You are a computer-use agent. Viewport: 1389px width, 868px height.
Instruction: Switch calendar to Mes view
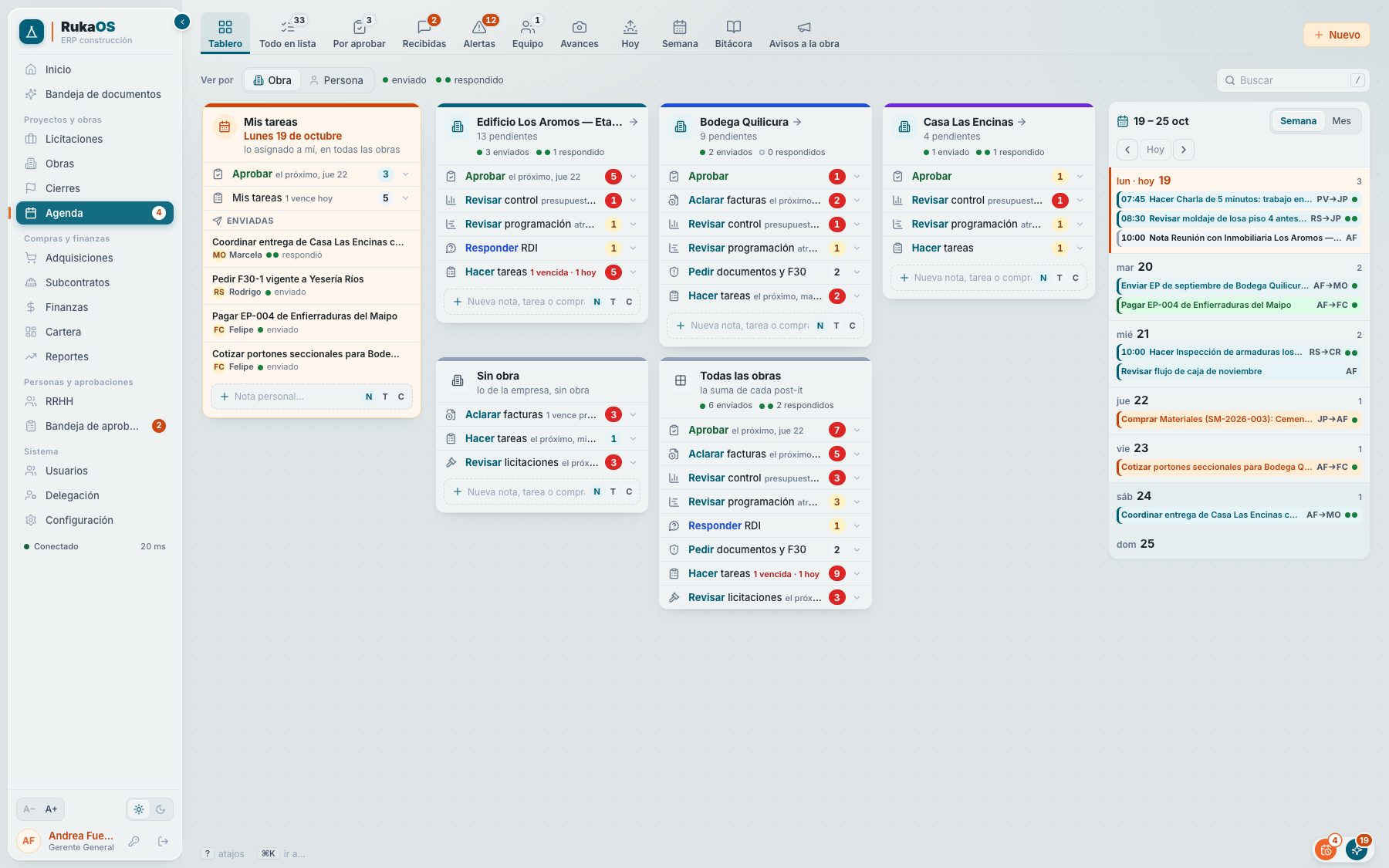[1342, 121]
